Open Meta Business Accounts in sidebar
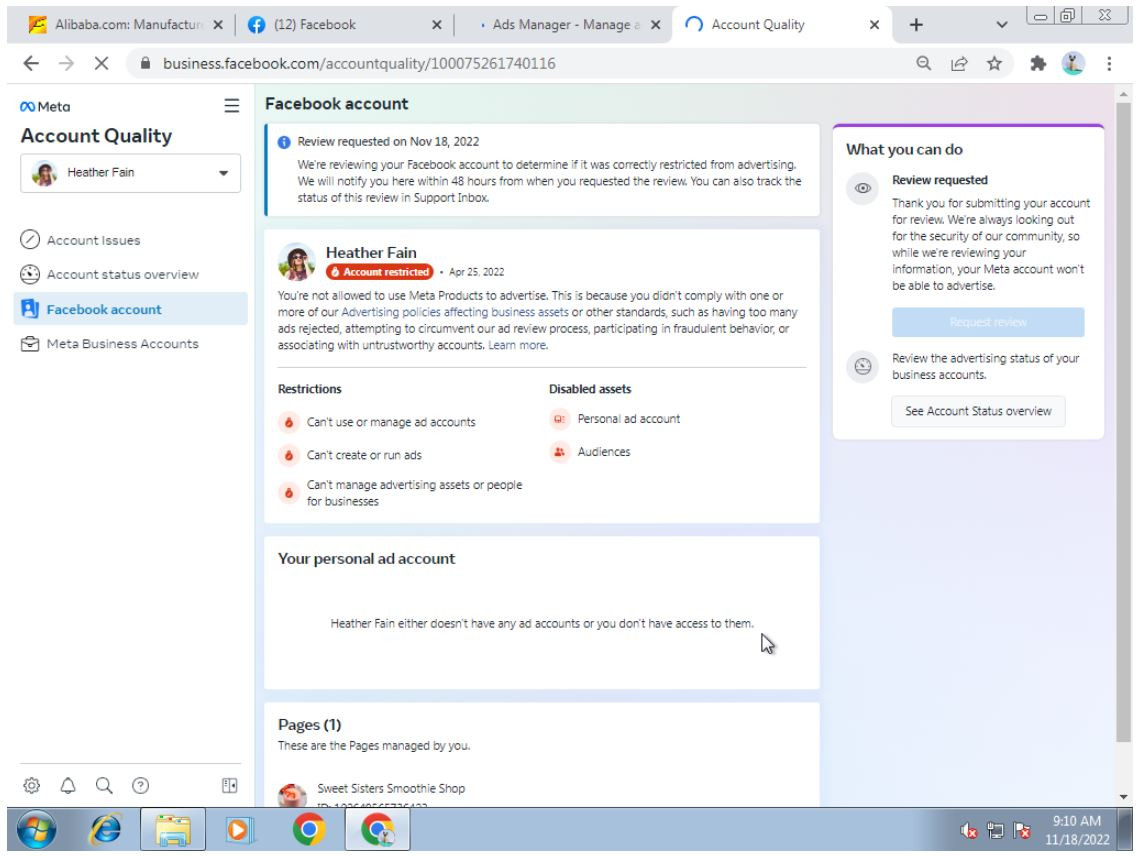This screenshot has width=1139, height=857. tap(131, 344)
